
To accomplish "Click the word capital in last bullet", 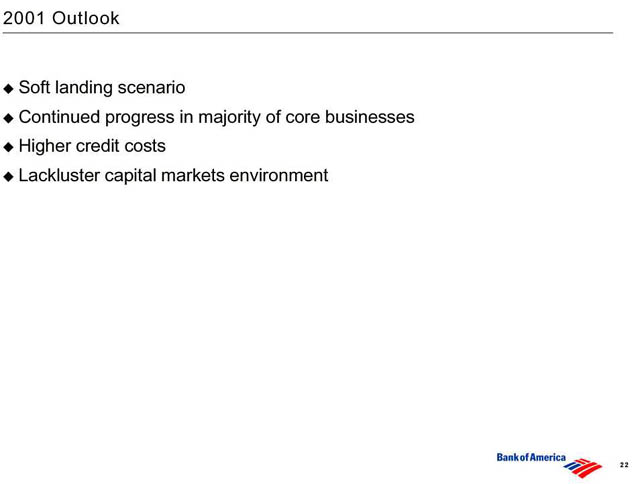I will (x=130, y=176).
